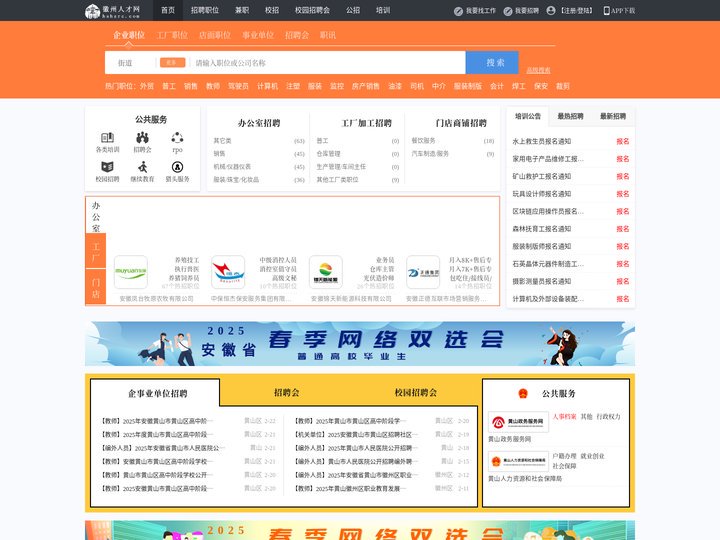Open the 街道 location dropdown

pos(125,63)
